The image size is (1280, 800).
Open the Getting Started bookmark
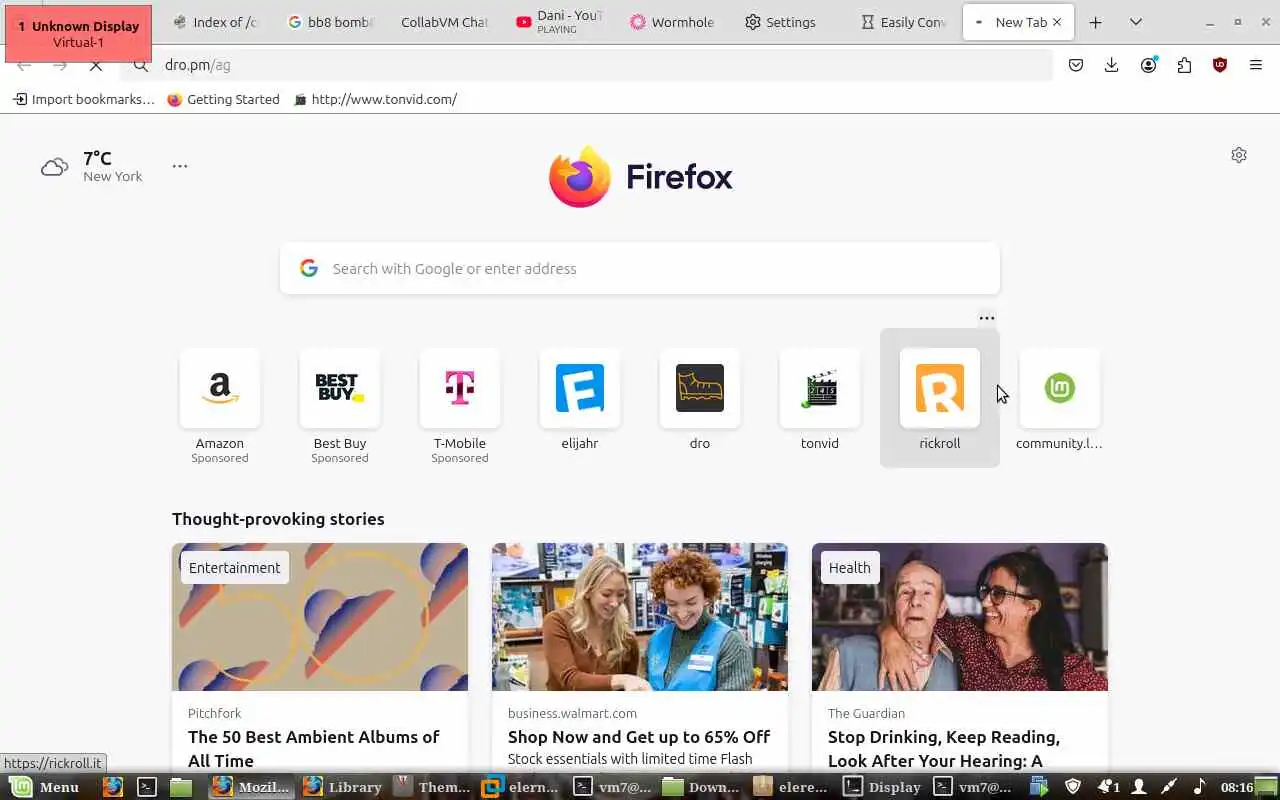[x=223, y=99]
